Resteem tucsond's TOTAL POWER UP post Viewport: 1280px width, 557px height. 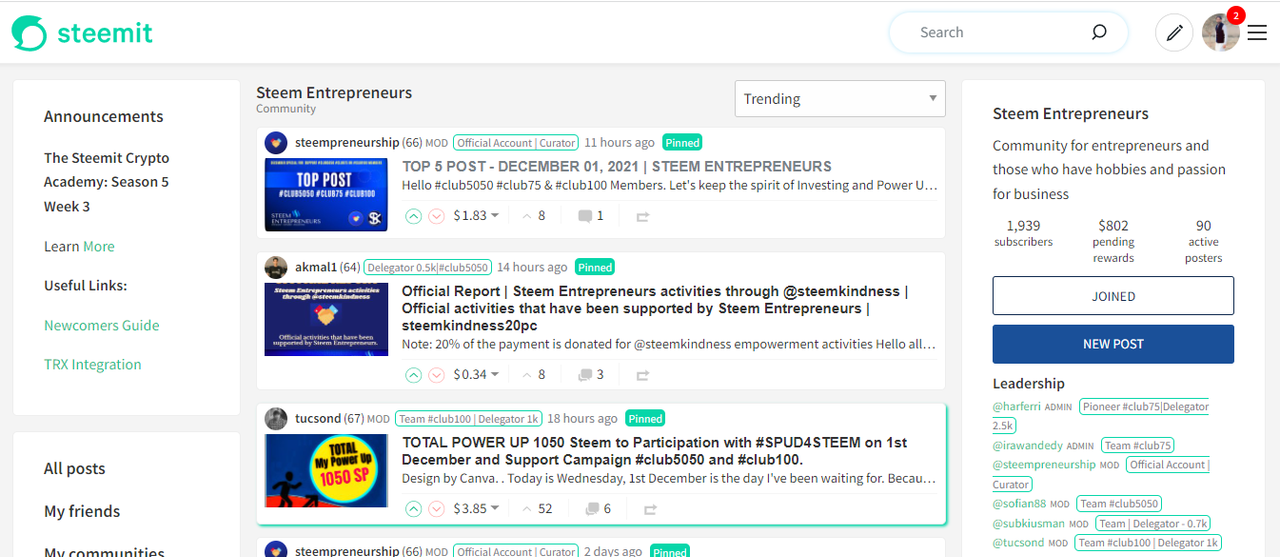pos(651,509)
